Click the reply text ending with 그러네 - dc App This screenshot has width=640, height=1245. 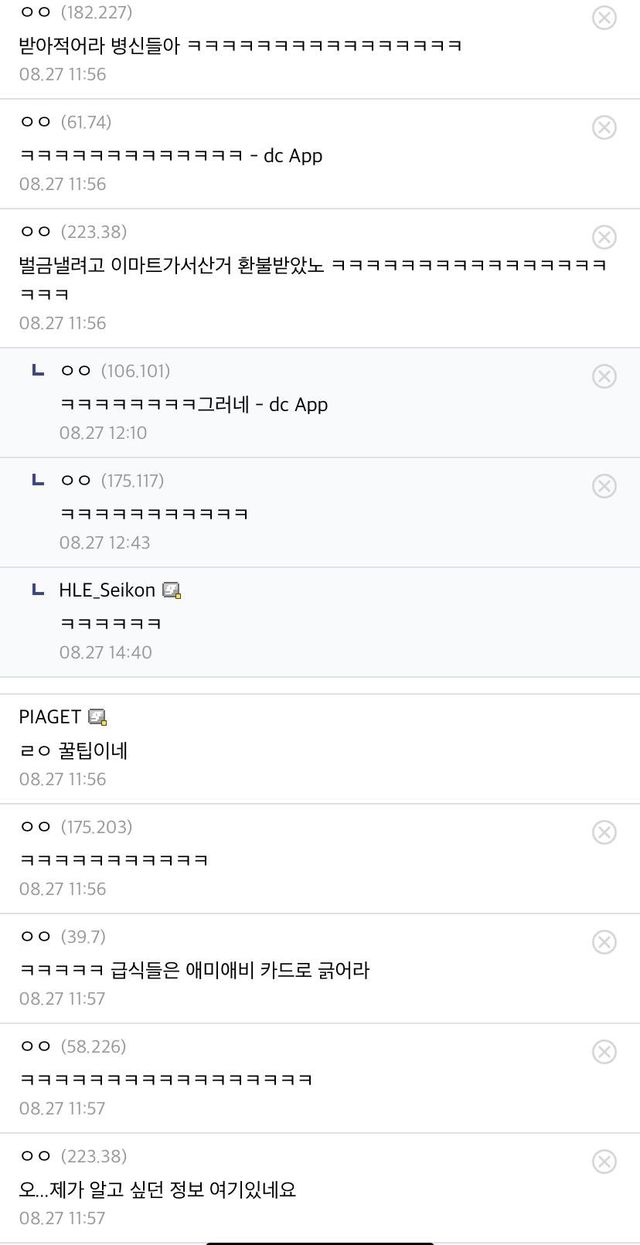click(x=194, y=404)
